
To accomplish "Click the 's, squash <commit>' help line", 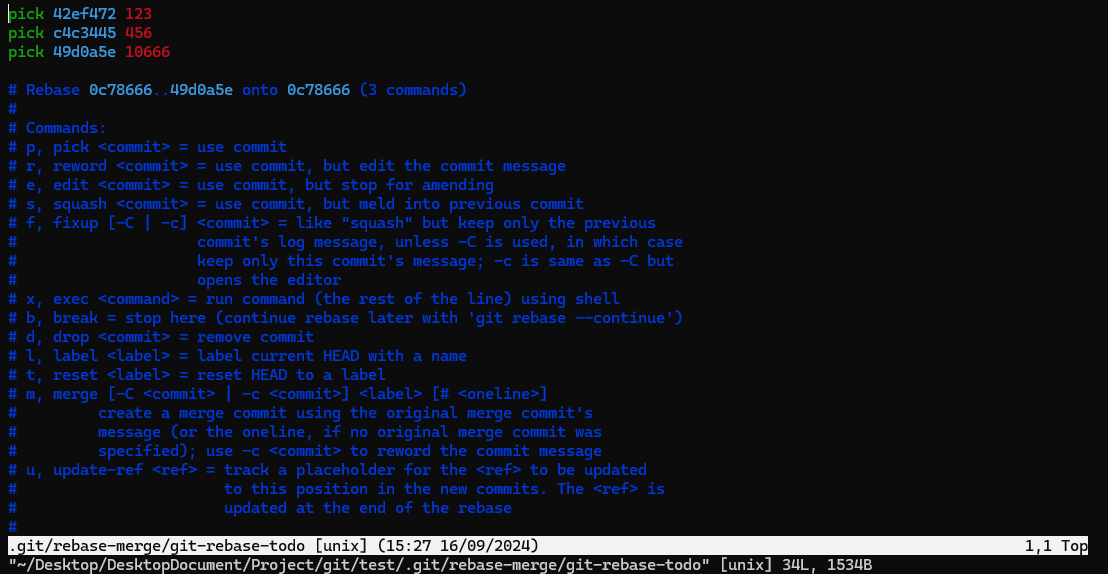I will (296, 204).
